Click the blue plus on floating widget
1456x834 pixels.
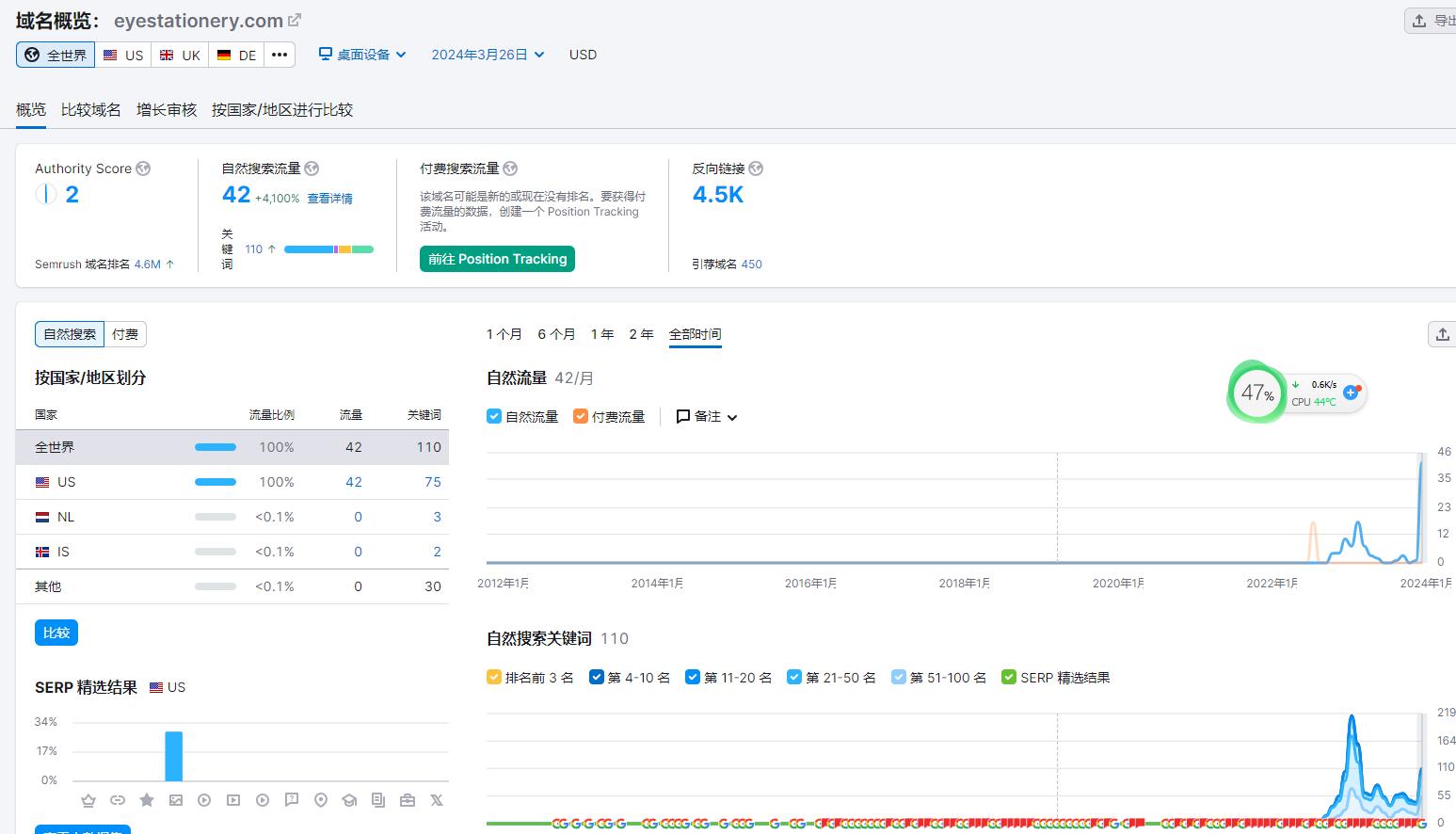click(1351, 393)
